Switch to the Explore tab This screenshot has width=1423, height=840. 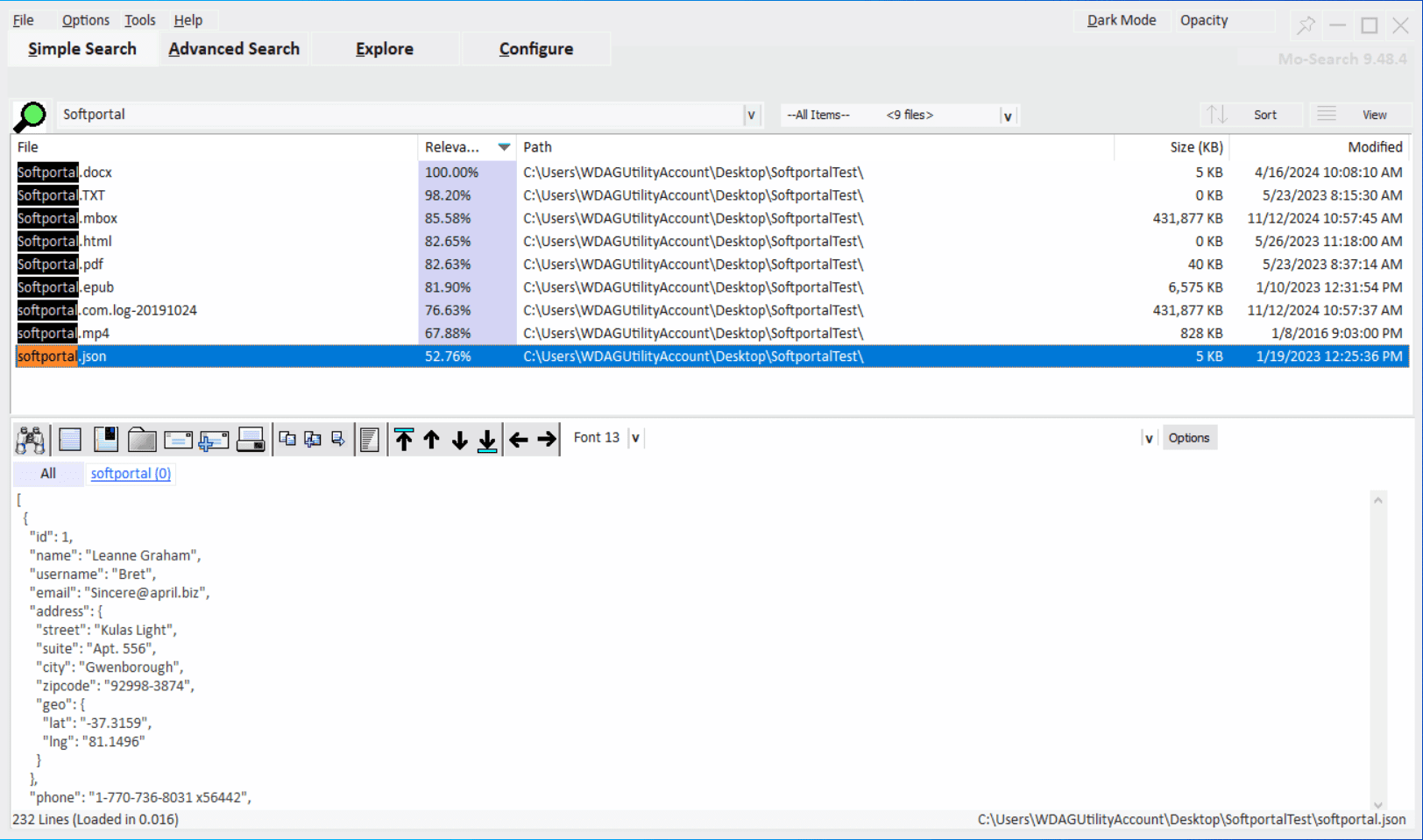[x=385, y=49]
